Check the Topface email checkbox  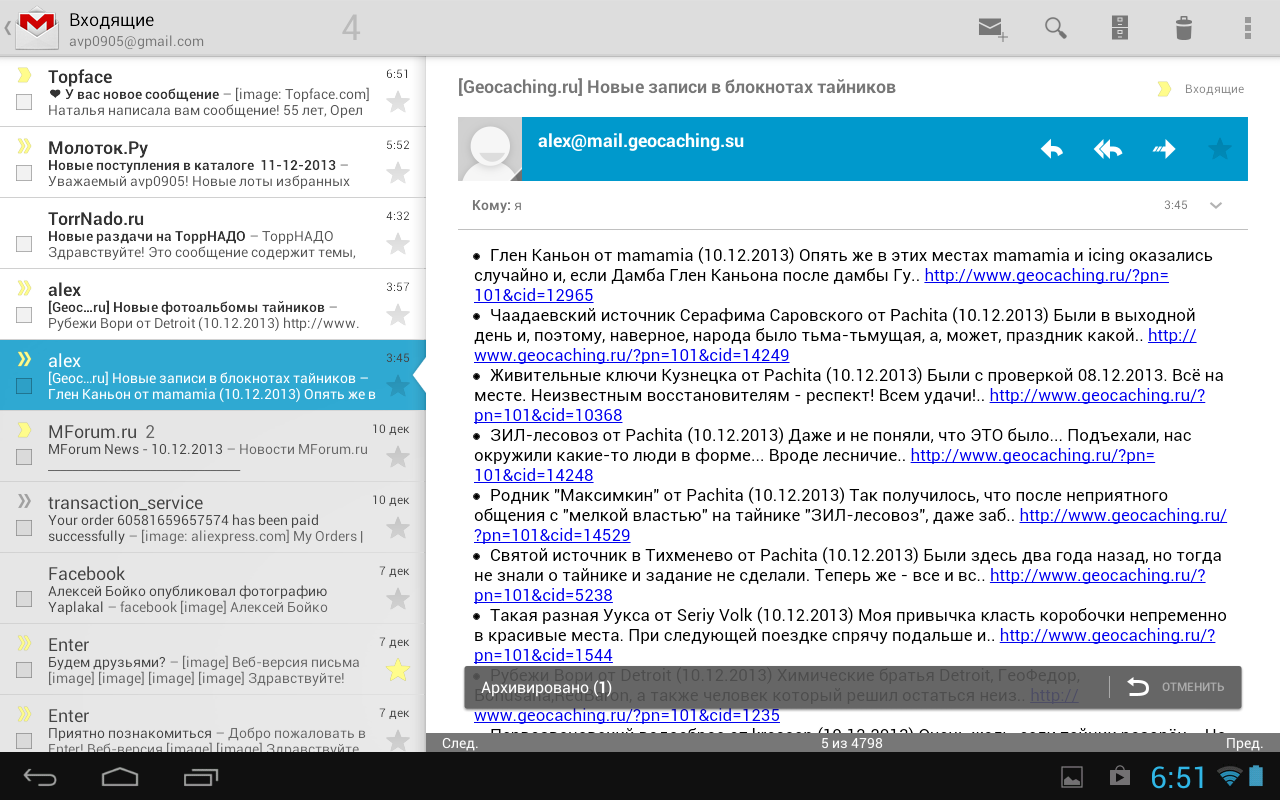[x=24, y=101]
